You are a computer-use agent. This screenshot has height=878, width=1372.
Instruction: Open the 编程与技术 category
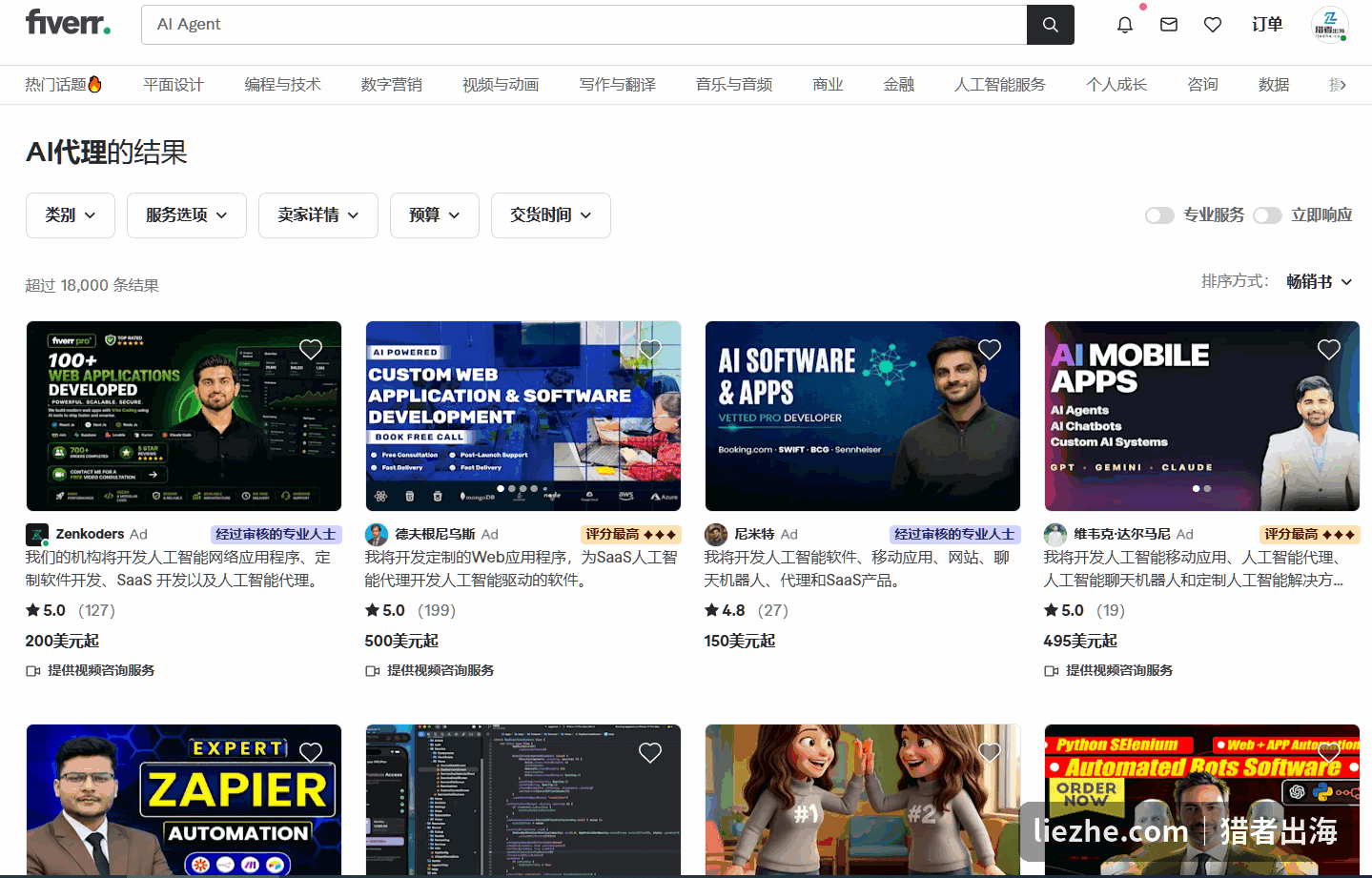coord(282,85)
